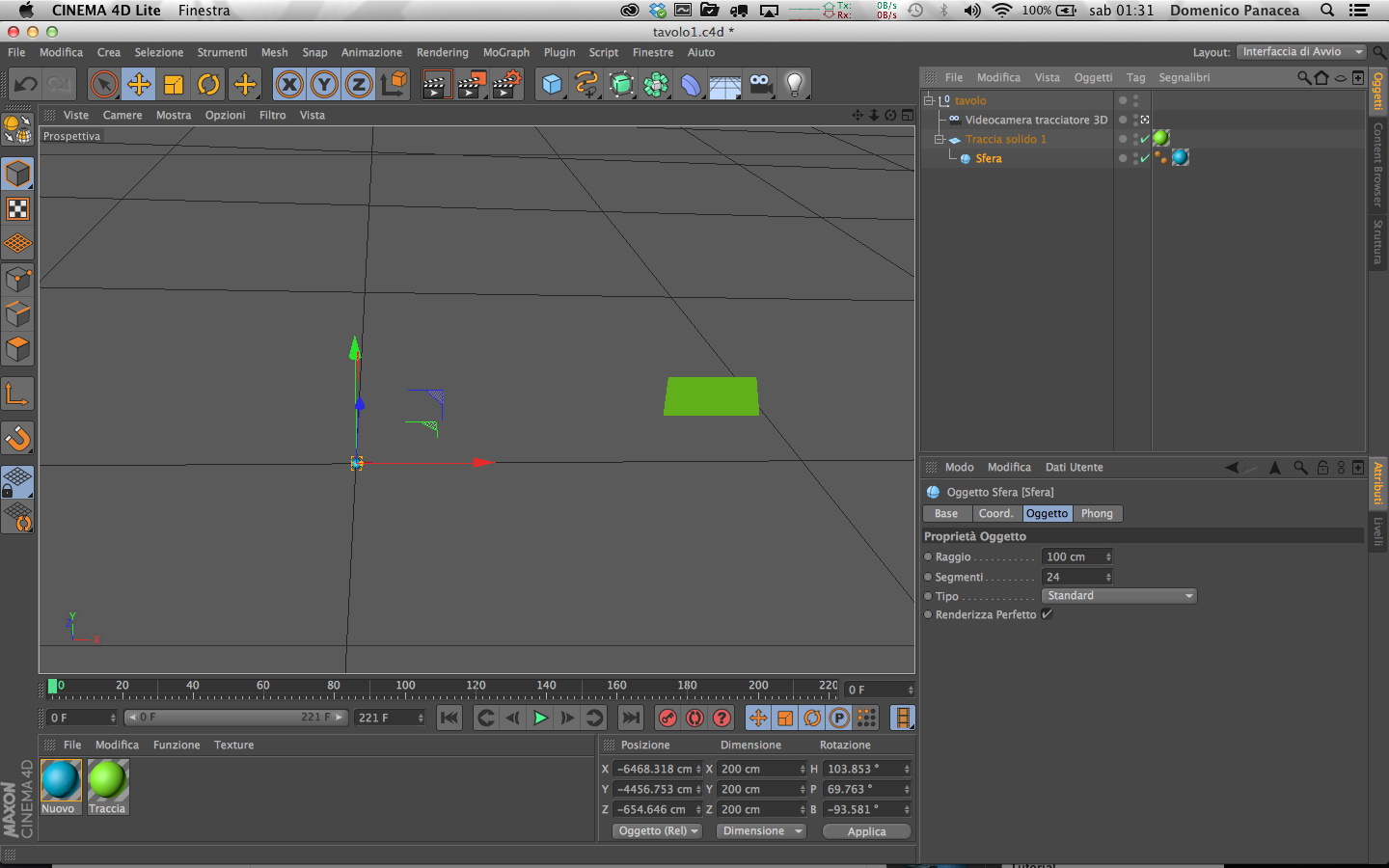Click the Raggio 100 cm input field
Viewport: 1389px width, 868px height.
pos(1073,557)
